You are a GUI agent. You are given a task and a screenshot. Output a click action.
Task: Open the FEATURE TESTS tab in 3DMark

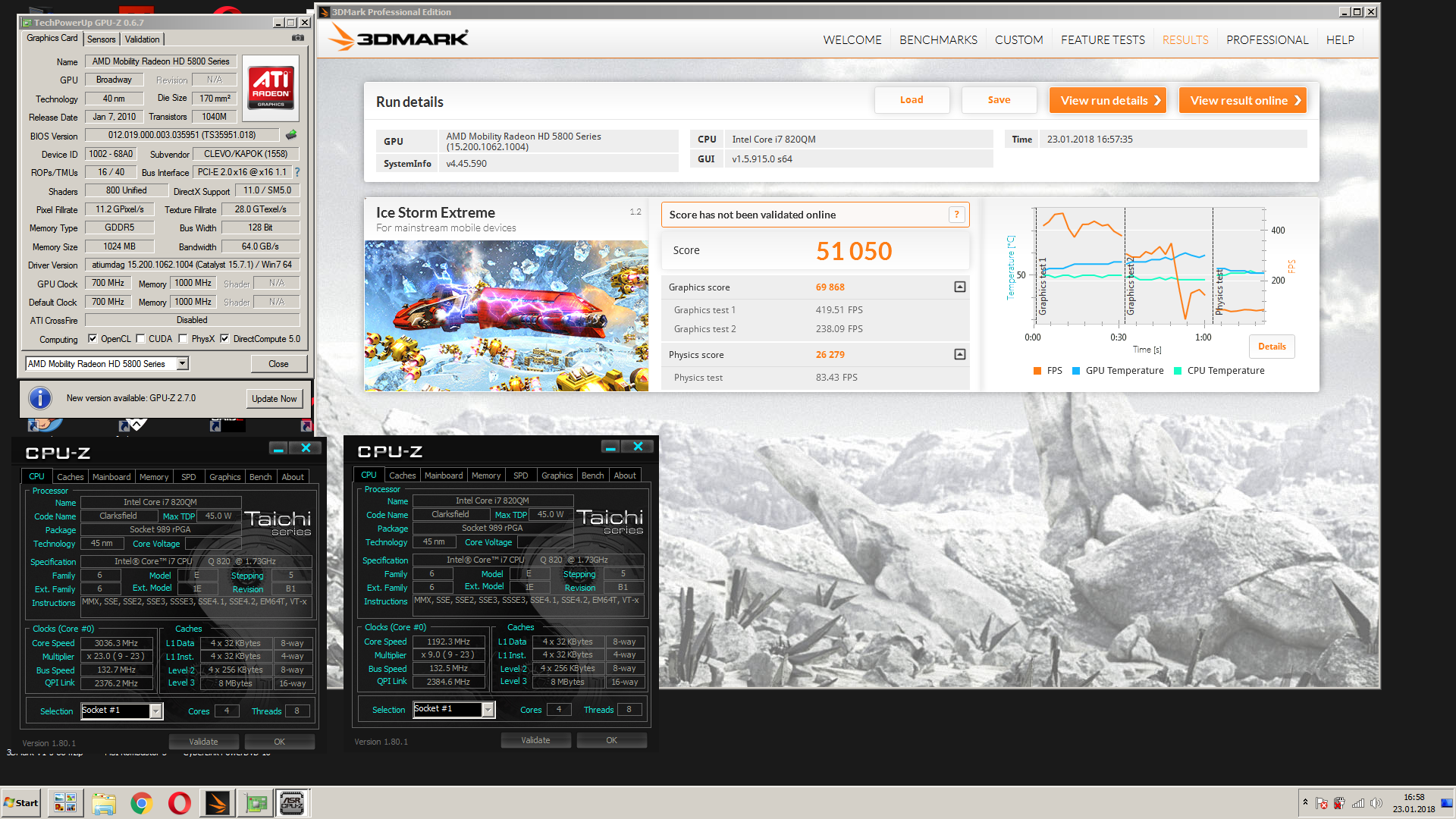pos(1103,39)
